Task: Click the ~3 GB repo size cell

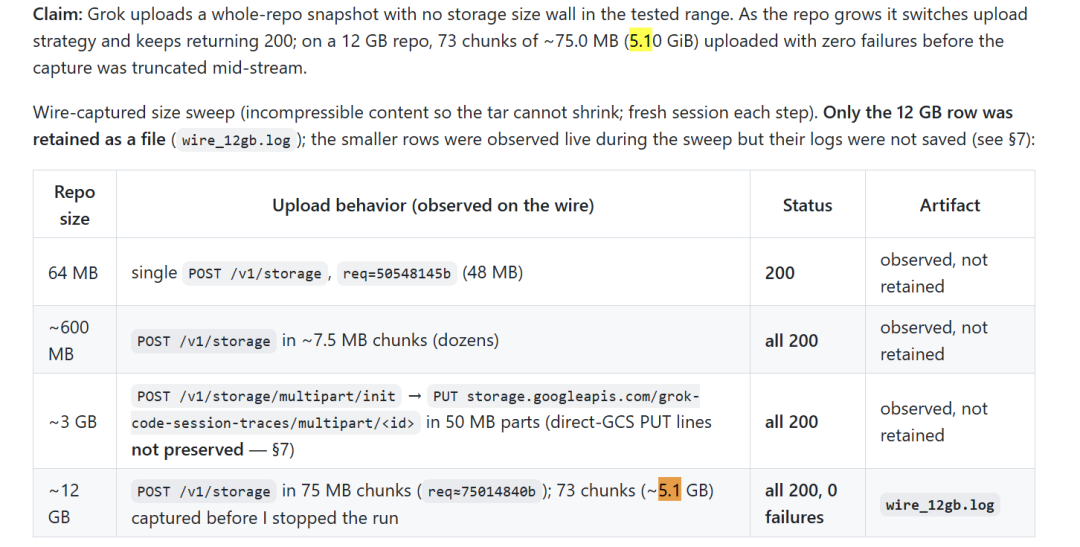Action: 73,422
